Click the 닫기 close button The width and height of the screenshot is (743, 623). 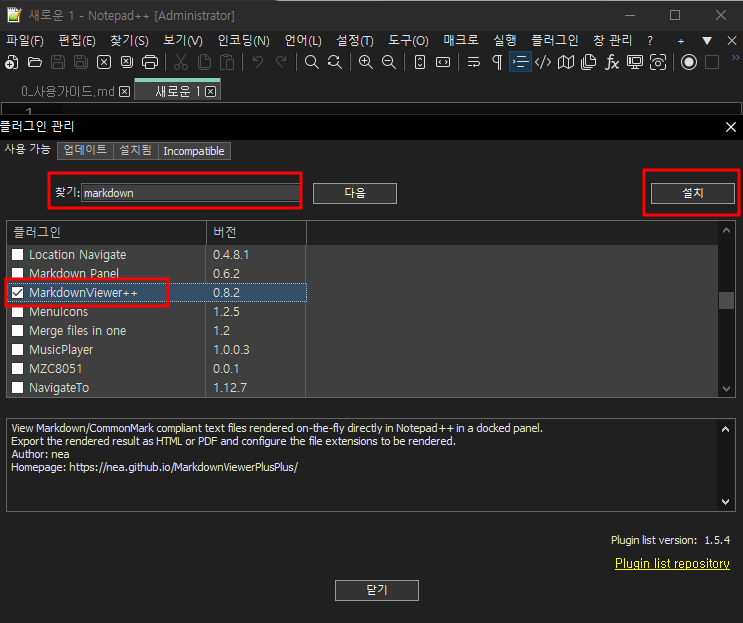[x=377, y=590]
